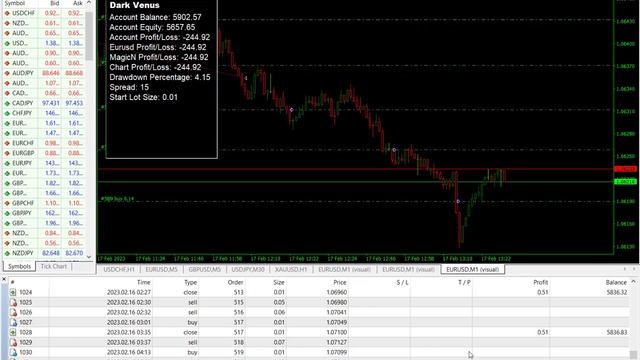Click the S / L column header

pos(402,282)
